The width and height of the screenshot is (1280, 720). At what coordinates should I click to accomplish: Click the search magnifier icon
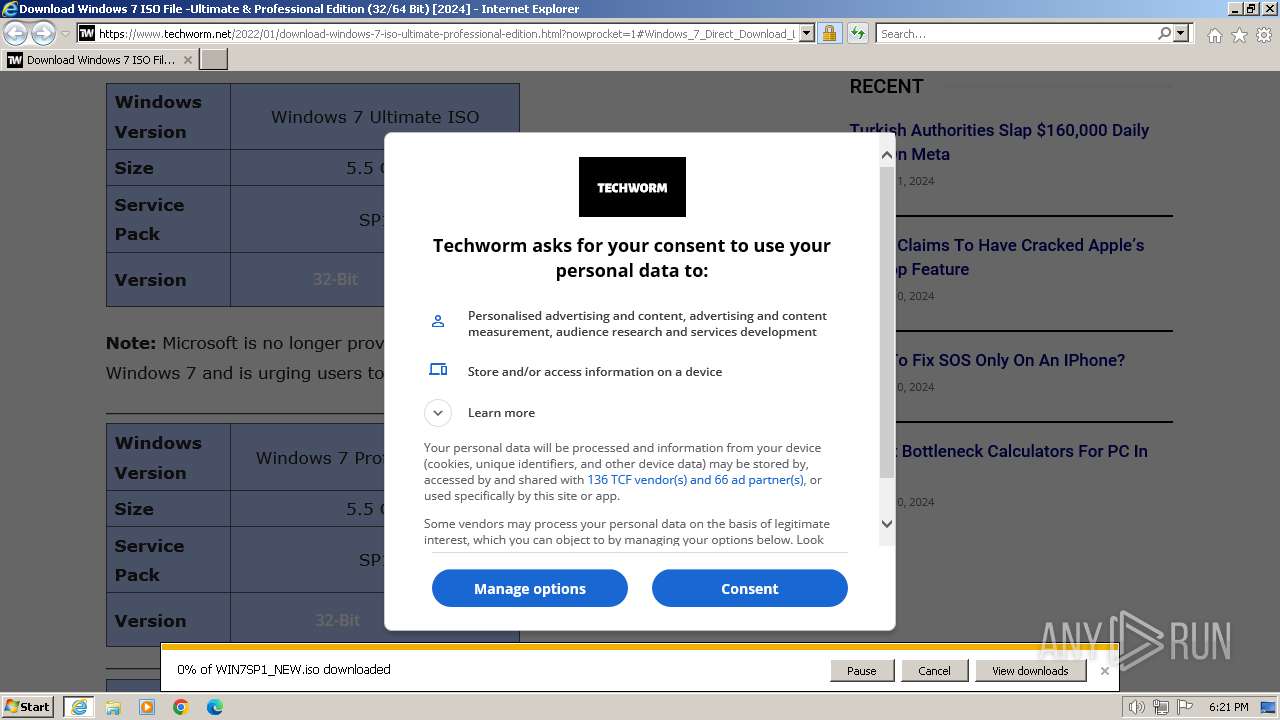tap(1164, 33)
